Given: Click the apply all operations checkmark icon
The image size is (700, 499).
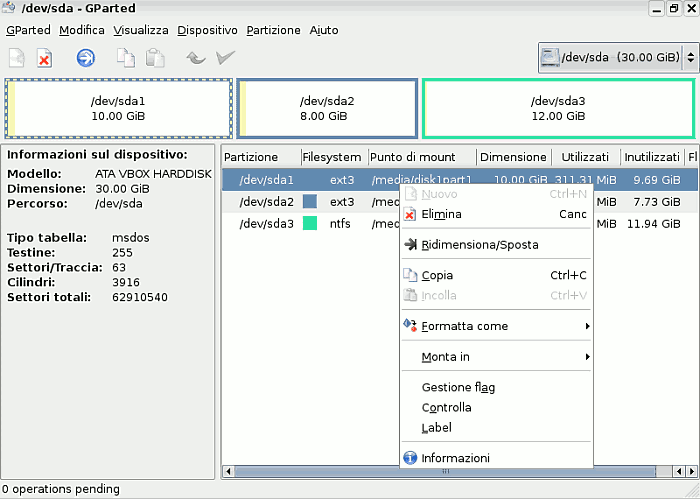Looking at the screenshot, I should pos(226,58).
